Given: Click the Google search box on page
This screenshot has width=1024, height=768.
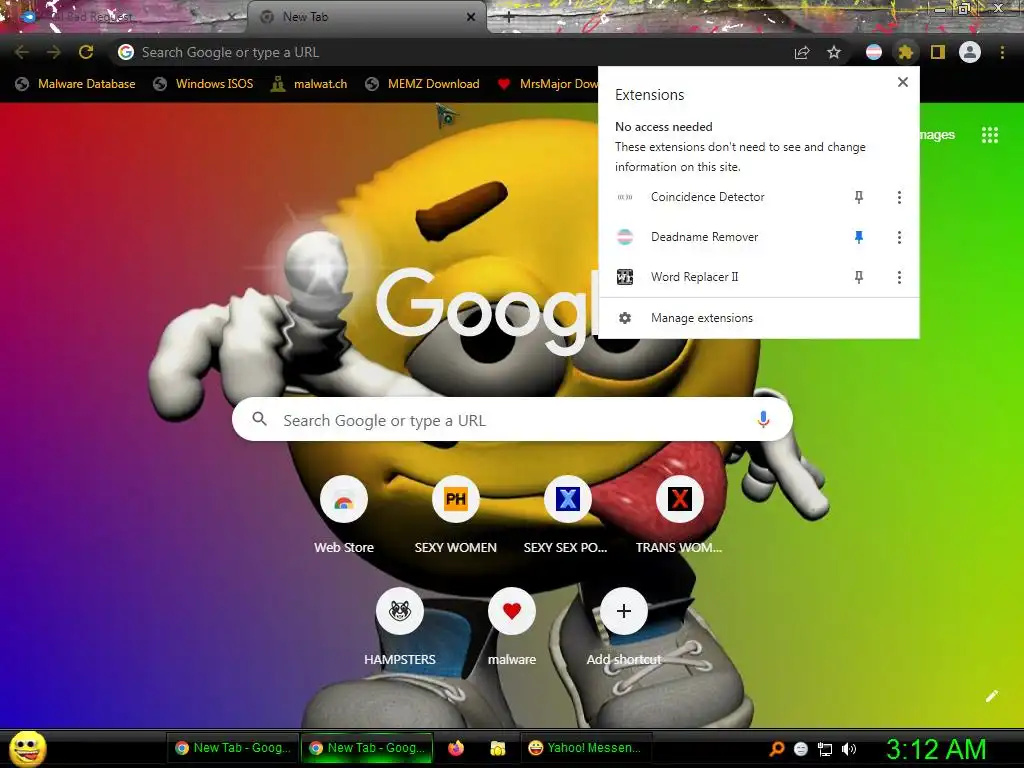Looking at the screenshot, I should coord(512,420).
